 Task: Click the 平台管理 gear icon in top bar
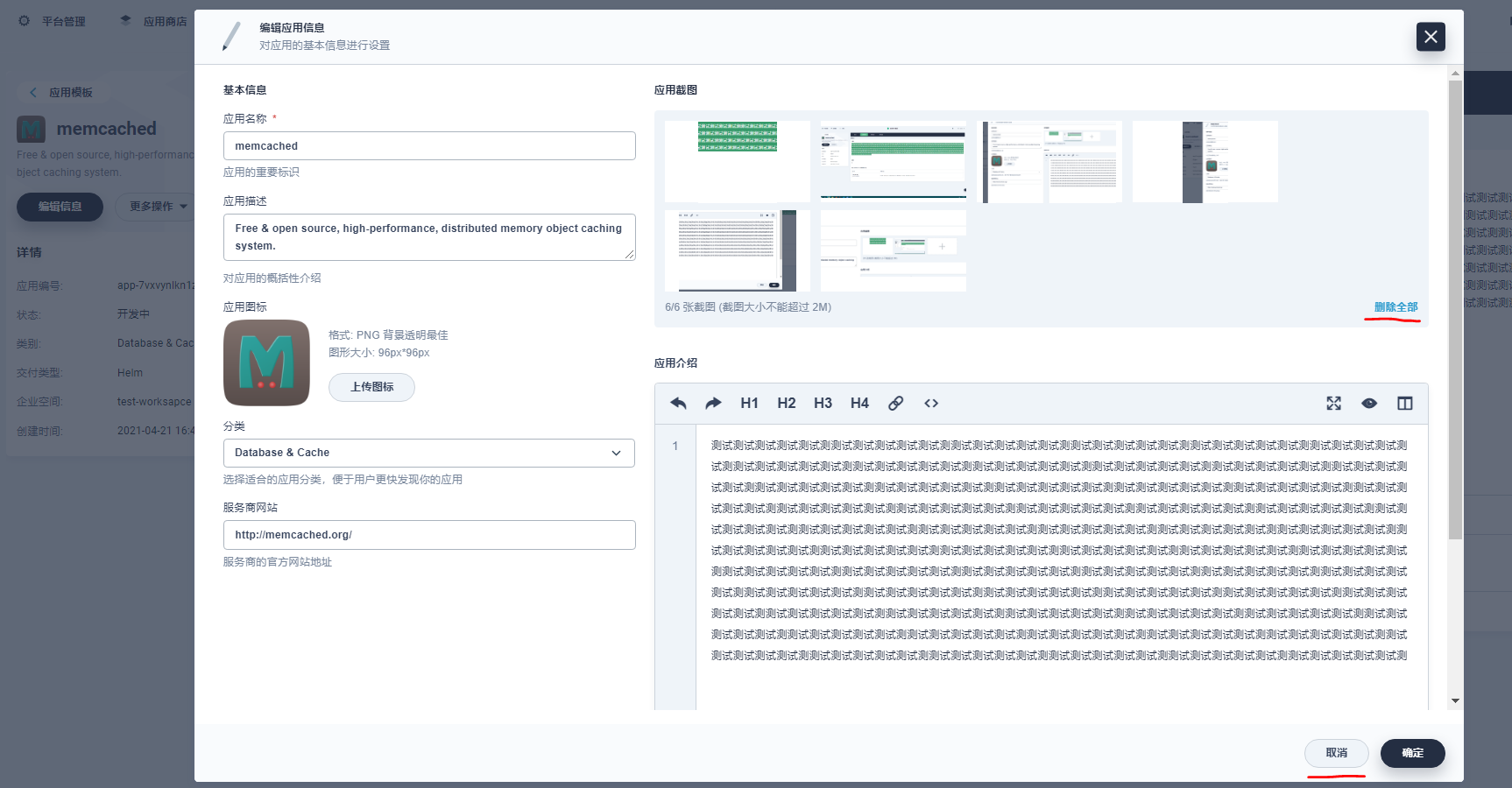tap(25, 21)
